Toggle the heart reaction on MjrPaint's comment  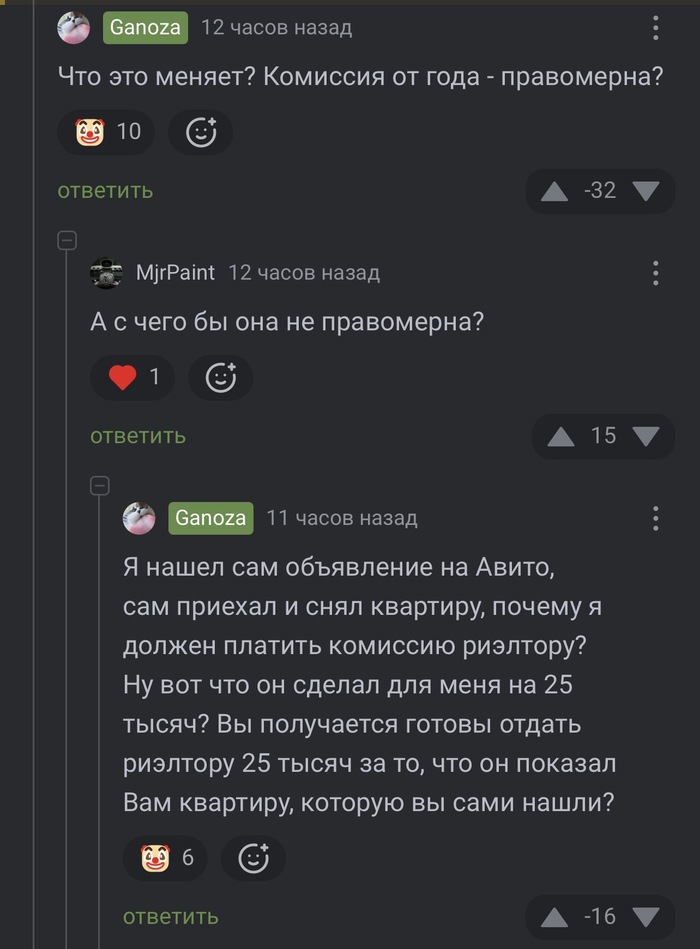tap(133, 377)
